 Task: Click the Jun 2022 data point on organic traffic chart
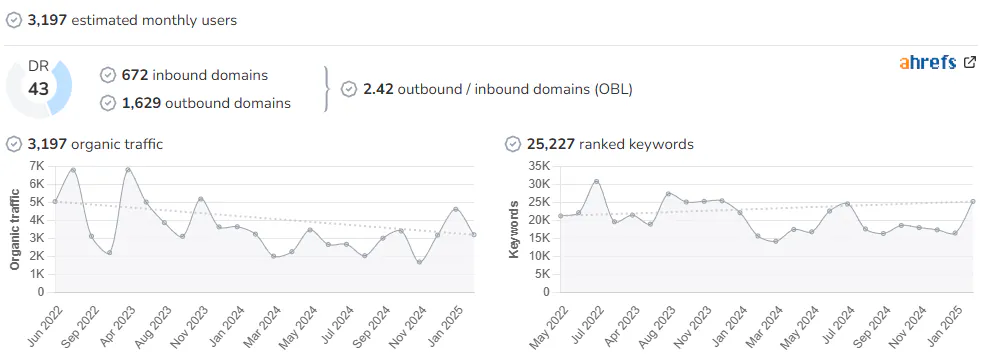coord(55,202)
